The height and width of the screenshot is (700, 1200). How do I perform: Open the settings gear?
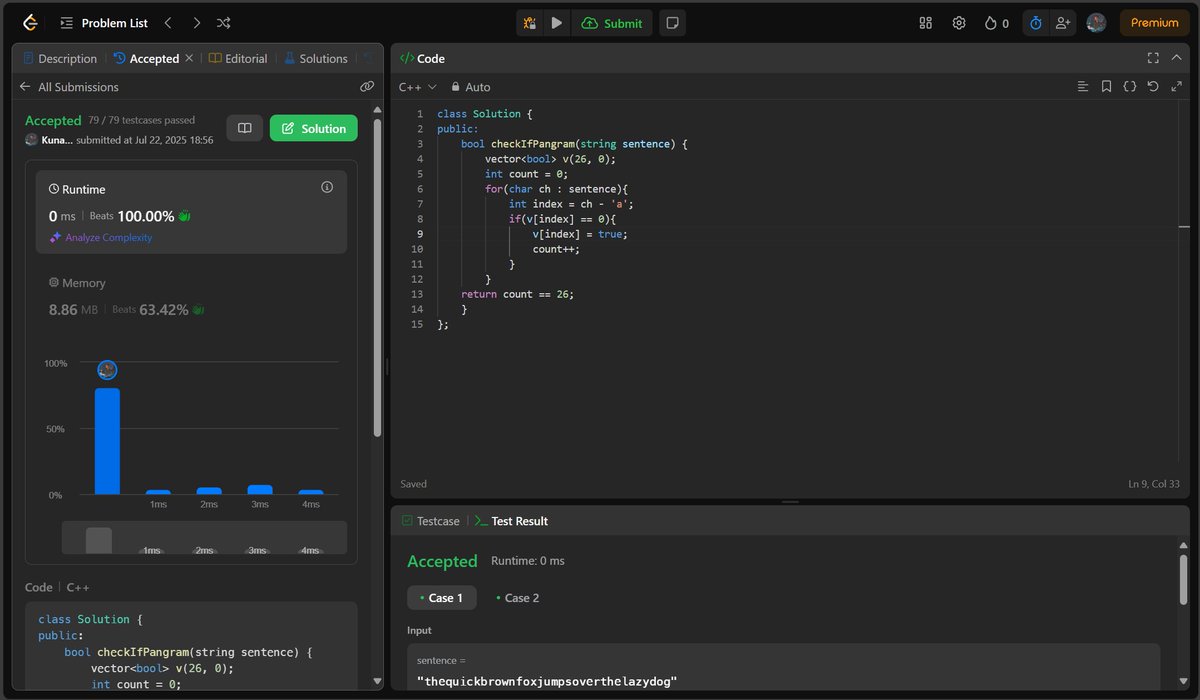[x=959, y=23]
